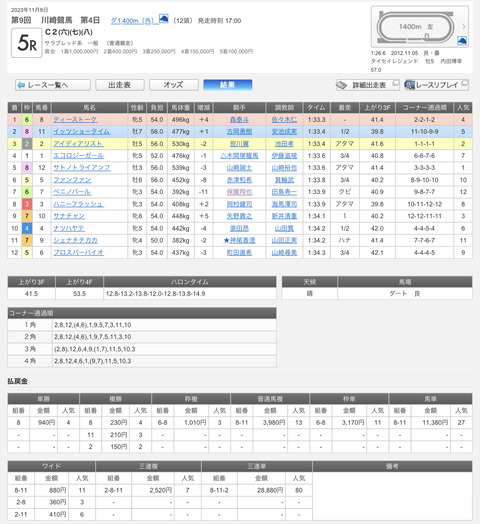Select 3角 passing order row text
The height and width of the screenshot is (524, 480).
pos(95,349)
